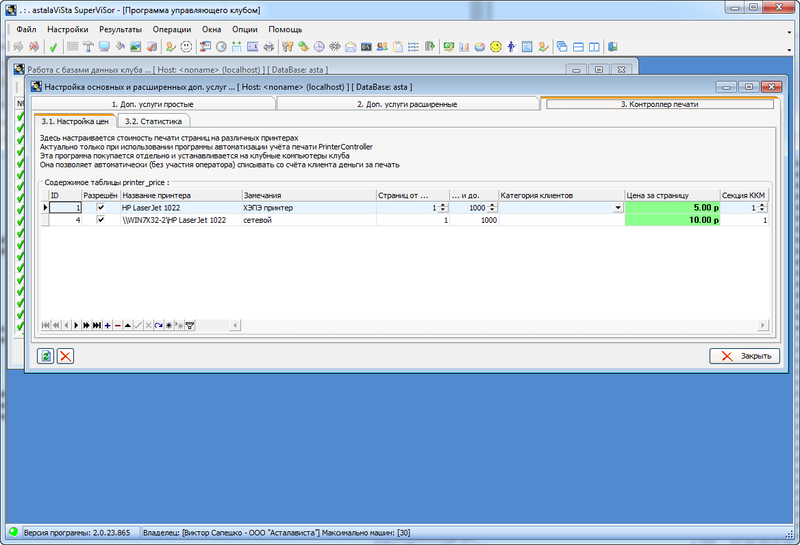This screenshot has width=800, height=545.
Task: Click the ID cell with value 4
Action: (66, 220)
